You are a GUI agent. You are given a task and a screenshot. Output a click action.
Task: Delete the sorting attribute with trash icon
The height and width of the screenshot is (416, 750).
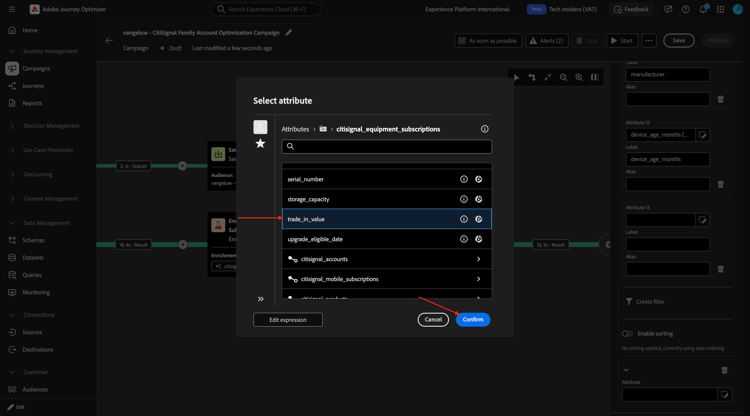(x=724, y=370)
